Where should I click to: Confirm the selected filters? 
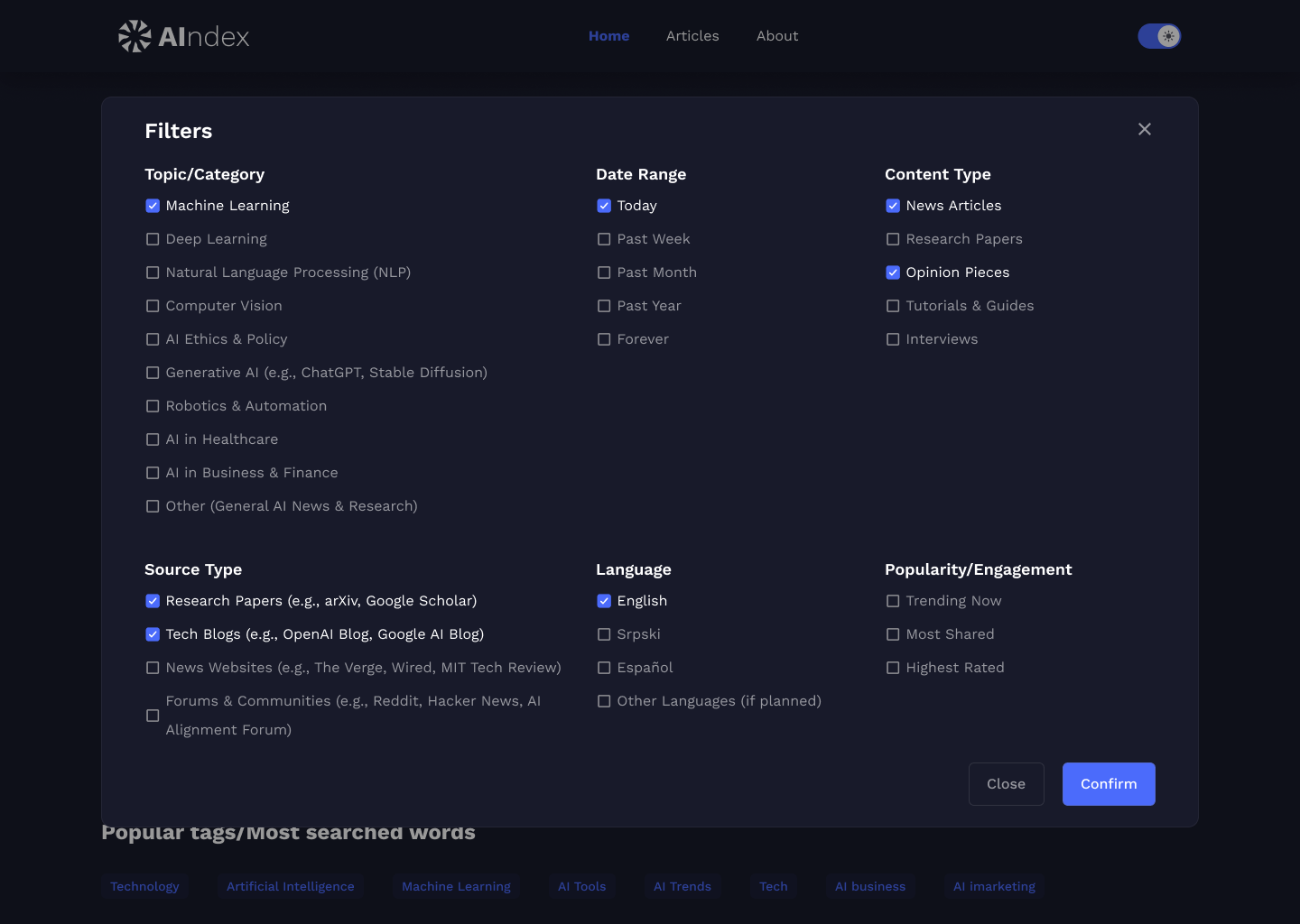pos(1108,783)
